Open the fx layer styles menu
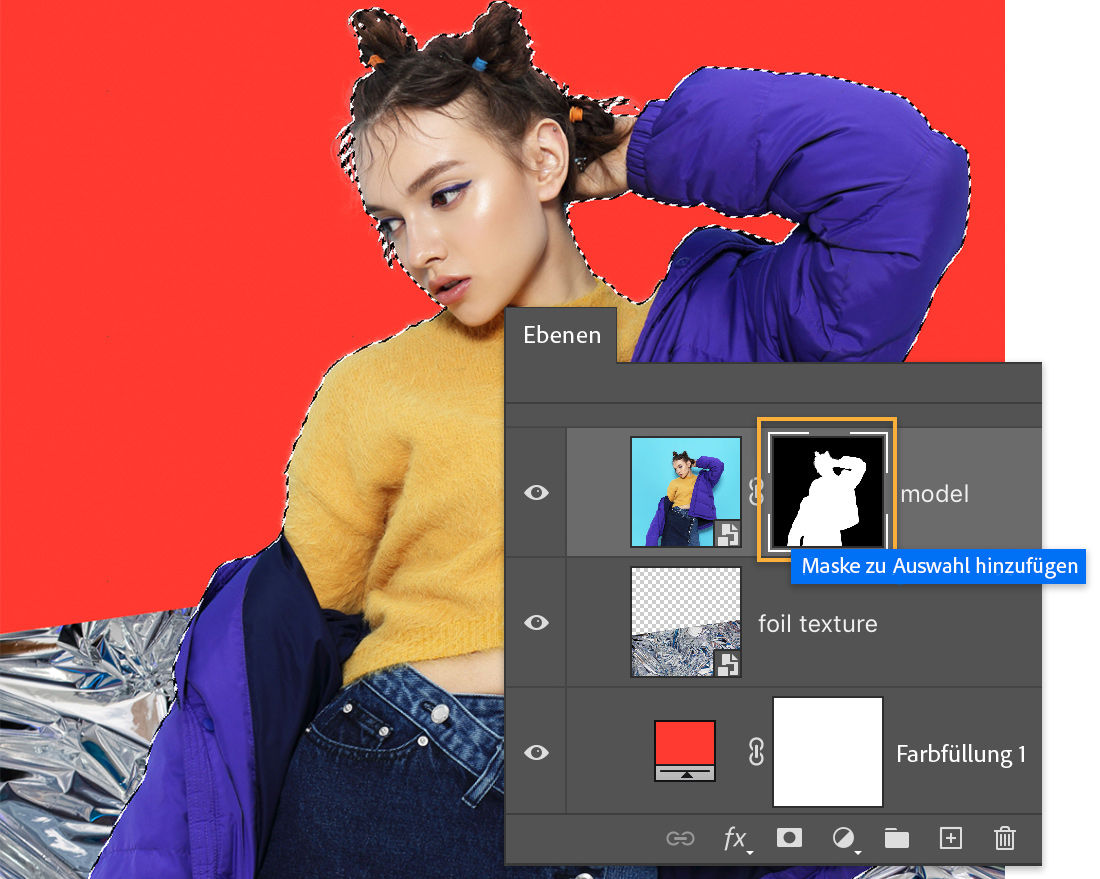Screen dimensions: 1100x879 737,839
